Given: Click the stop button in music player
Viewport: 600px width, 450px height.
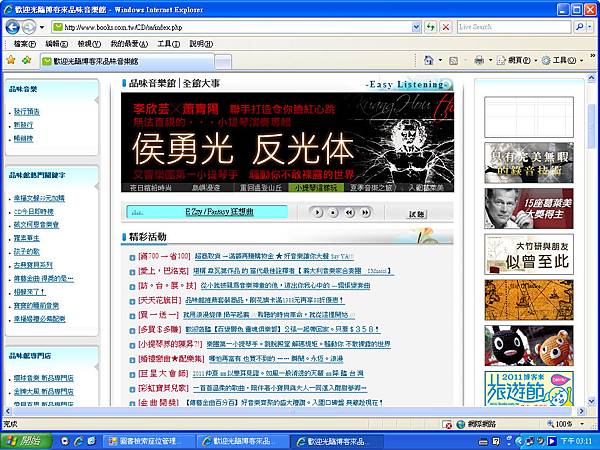Looking at the screenshot, I should point(333,212).
